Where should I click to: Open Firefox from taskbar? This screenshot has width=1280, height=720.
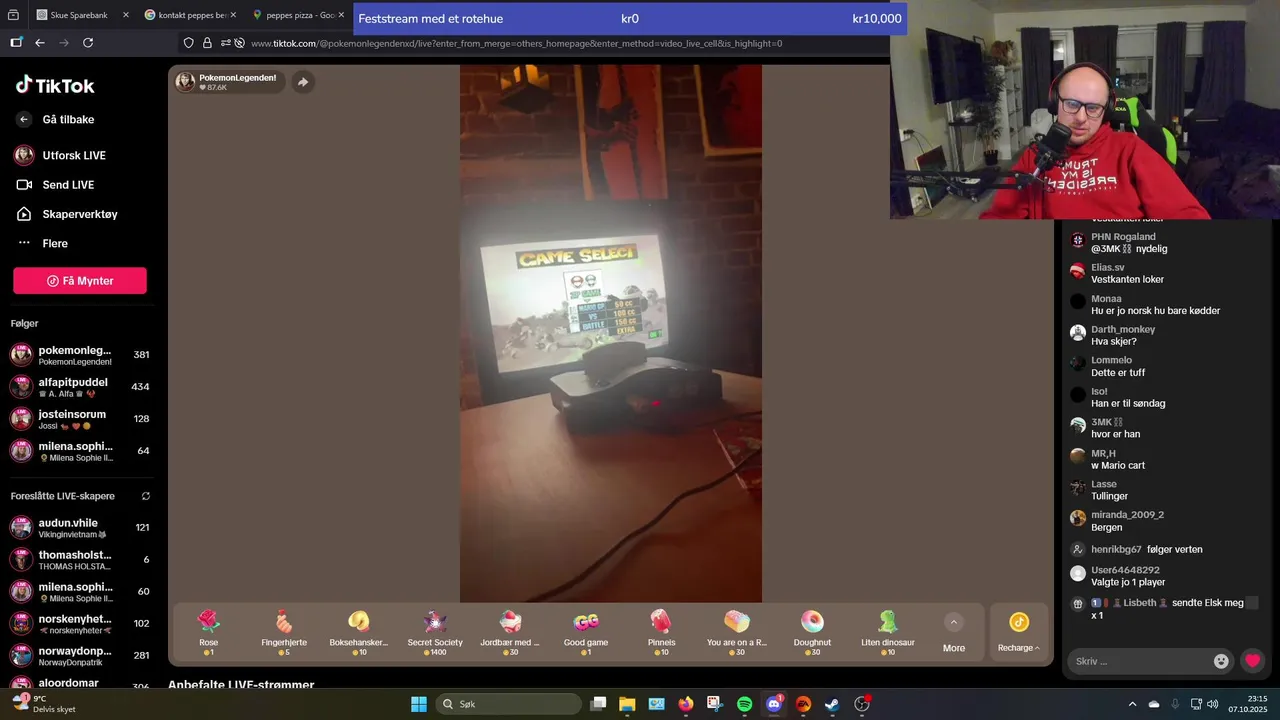[x=686, y=704]
